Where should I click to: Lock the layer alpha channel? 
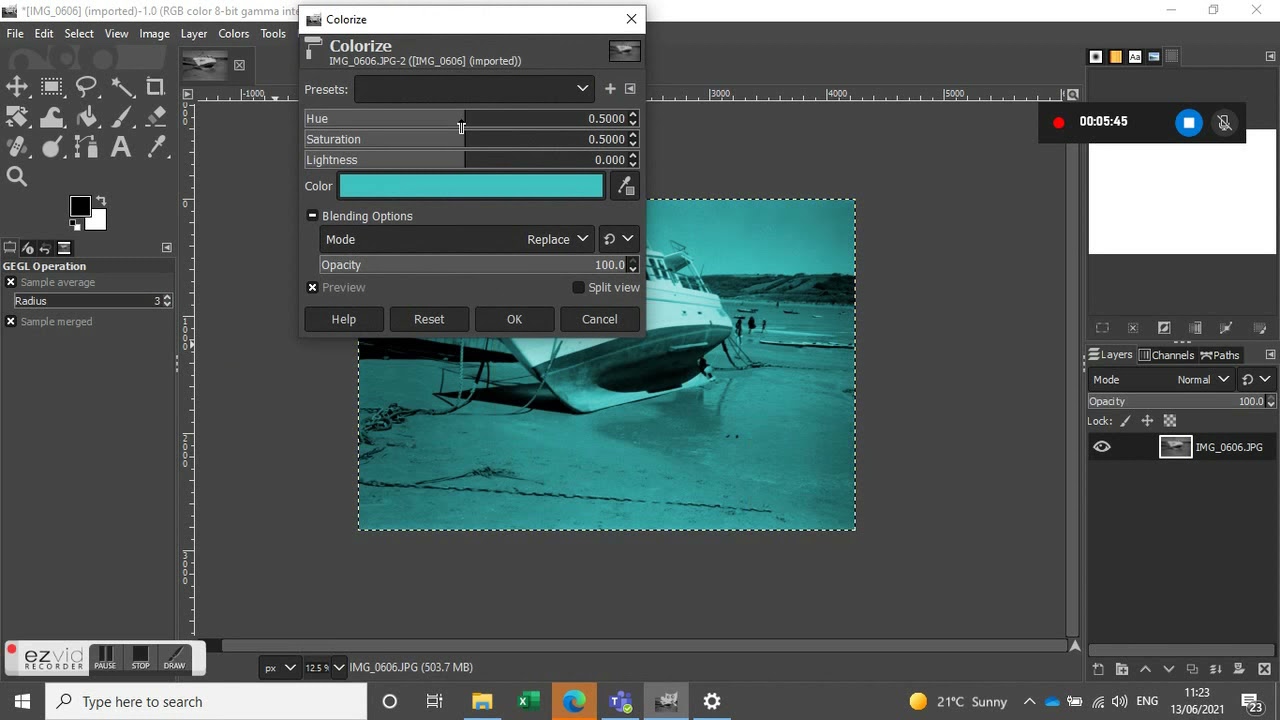coord(1170,421)
